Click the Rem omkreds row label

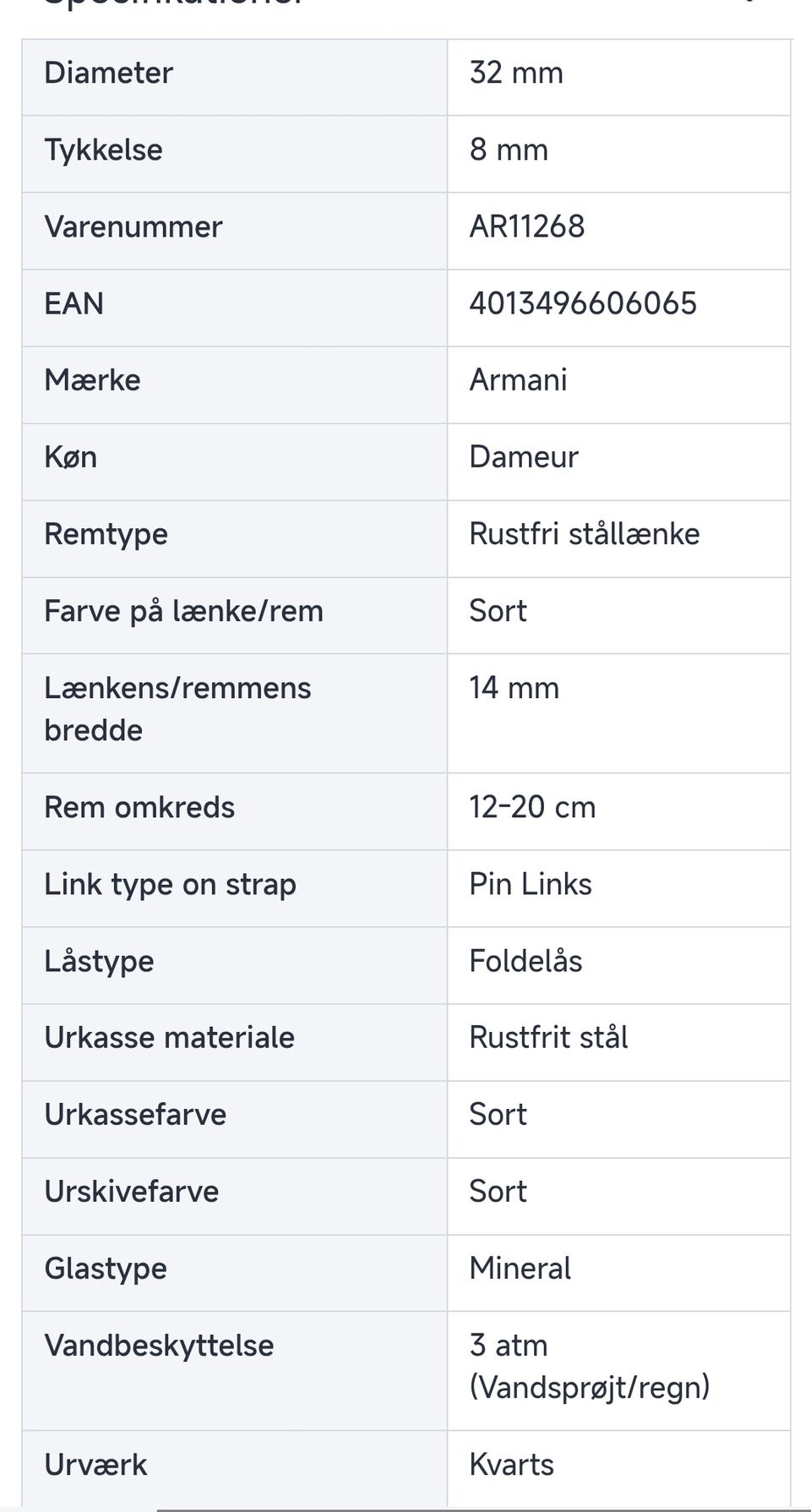[x=139, y=807]
